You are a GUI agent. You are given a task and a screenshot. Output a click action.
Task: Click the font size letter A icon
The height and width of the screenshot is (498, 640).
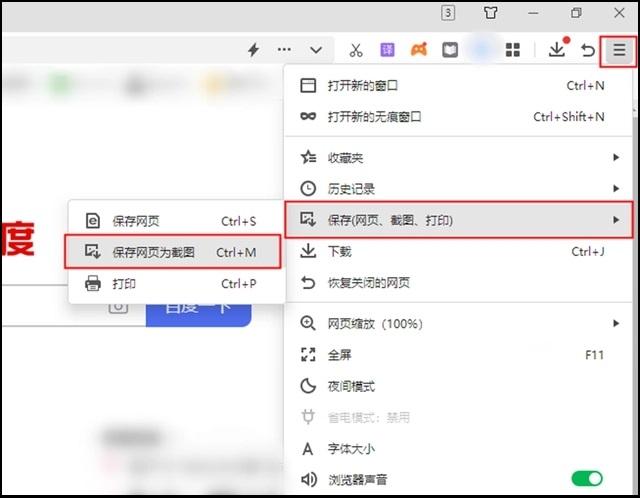pos(308,449)
